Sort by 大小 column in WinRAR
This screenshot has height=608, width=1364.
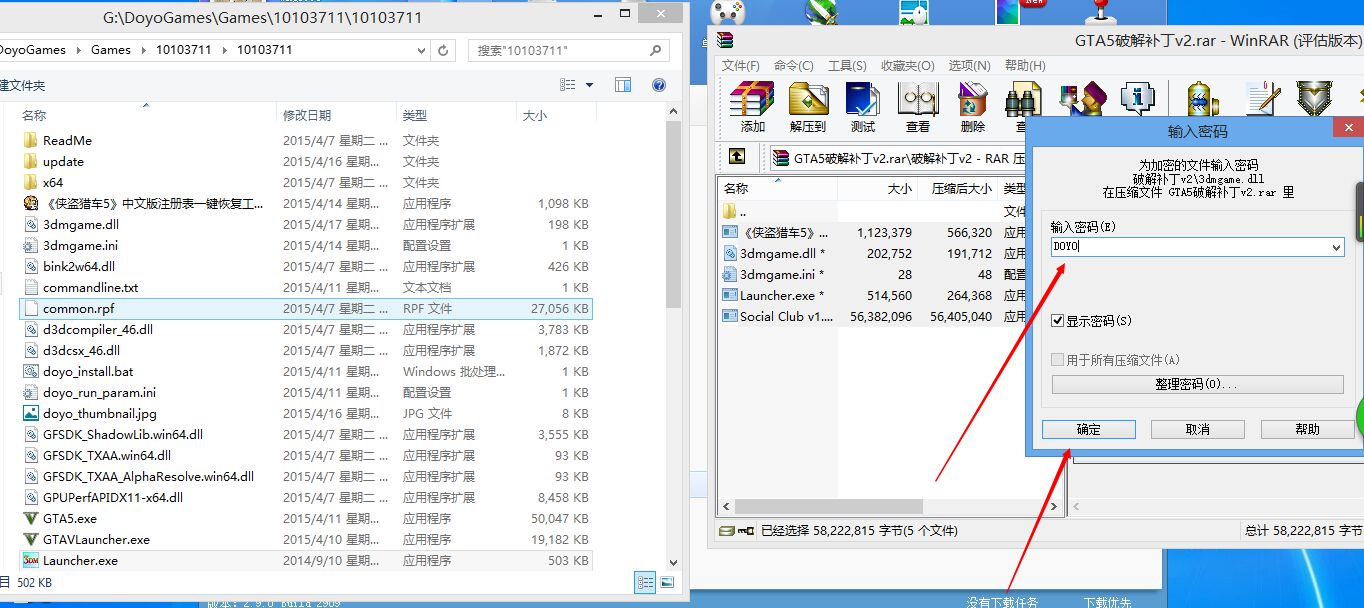pos(899,188)
